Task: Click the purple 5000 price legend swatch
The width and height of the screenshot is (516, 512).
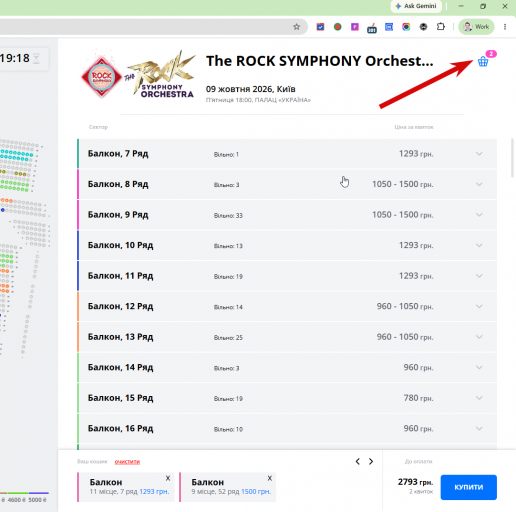Action: [x=39, y=493]
